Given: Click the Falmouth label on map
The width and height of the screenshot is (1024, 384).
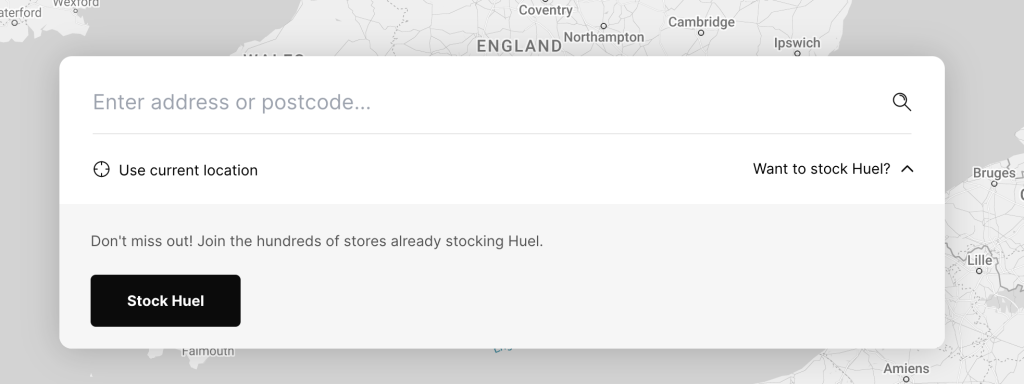Looking at the screenshot, I should point(208,351).
